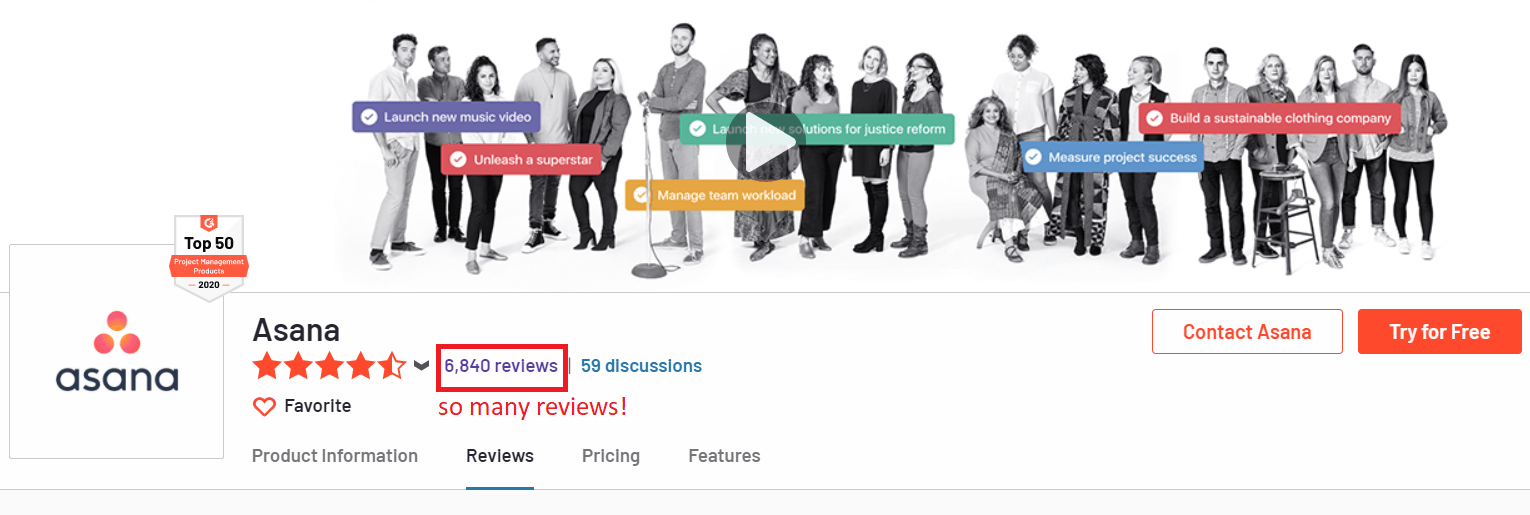
Task: Click checkmark on Manage team workload label
Action: pos(641,195)
